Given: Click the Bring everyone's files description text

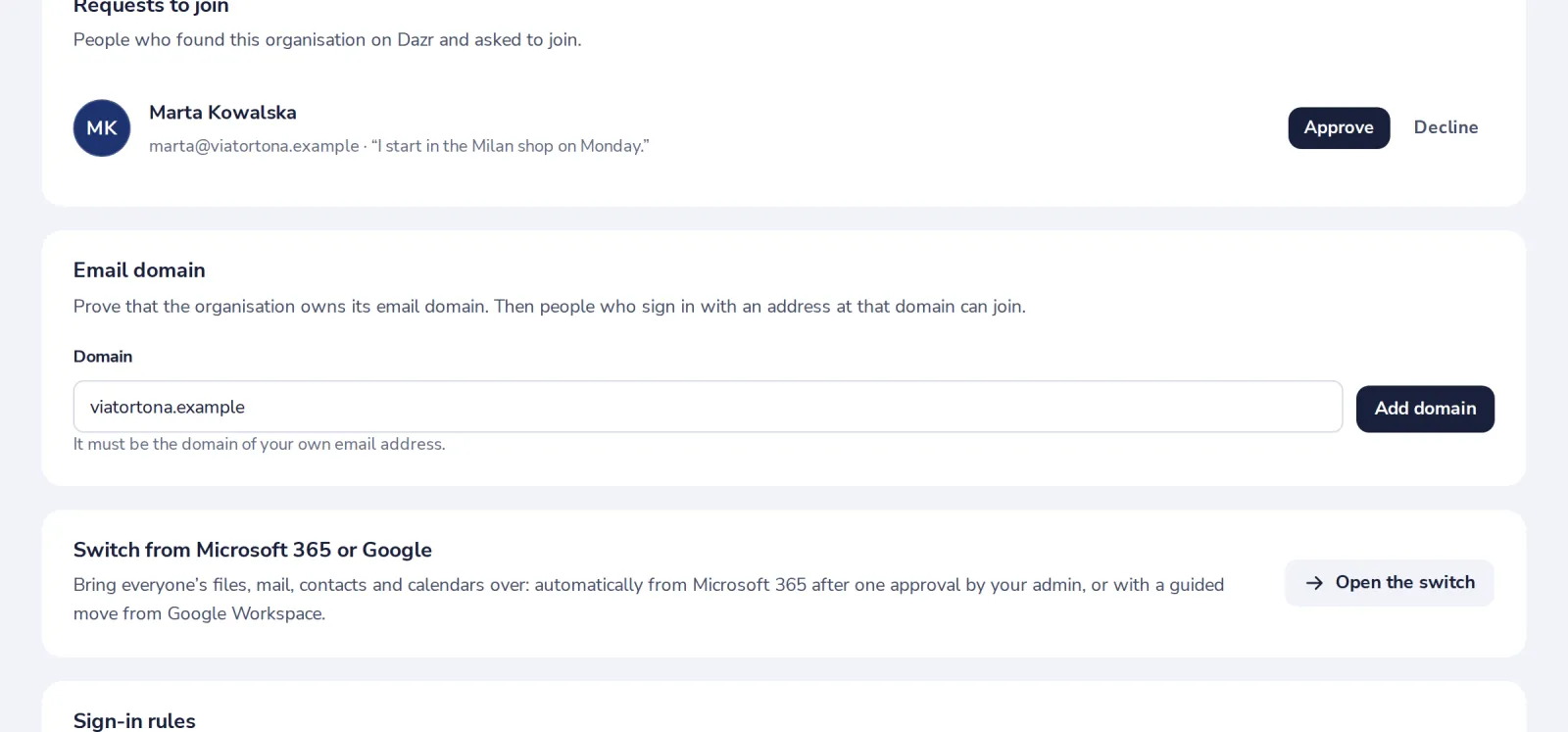Looking at the screenshot, I should (649, 599).
